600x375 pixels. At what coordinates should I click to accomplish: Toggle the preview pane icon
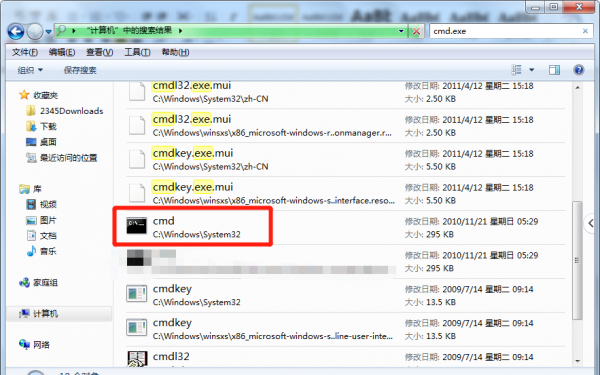tap(554, 70)
